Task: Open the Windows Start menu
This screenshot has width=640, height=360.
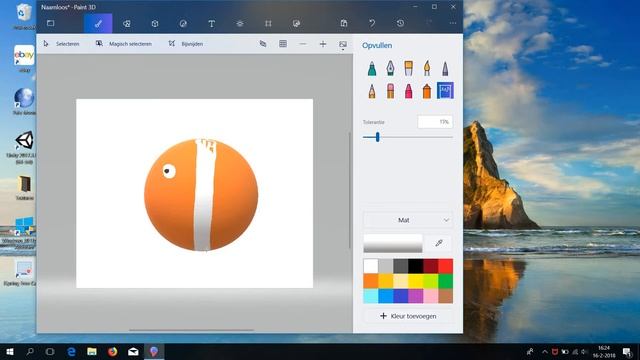Action: coord(10,351)
